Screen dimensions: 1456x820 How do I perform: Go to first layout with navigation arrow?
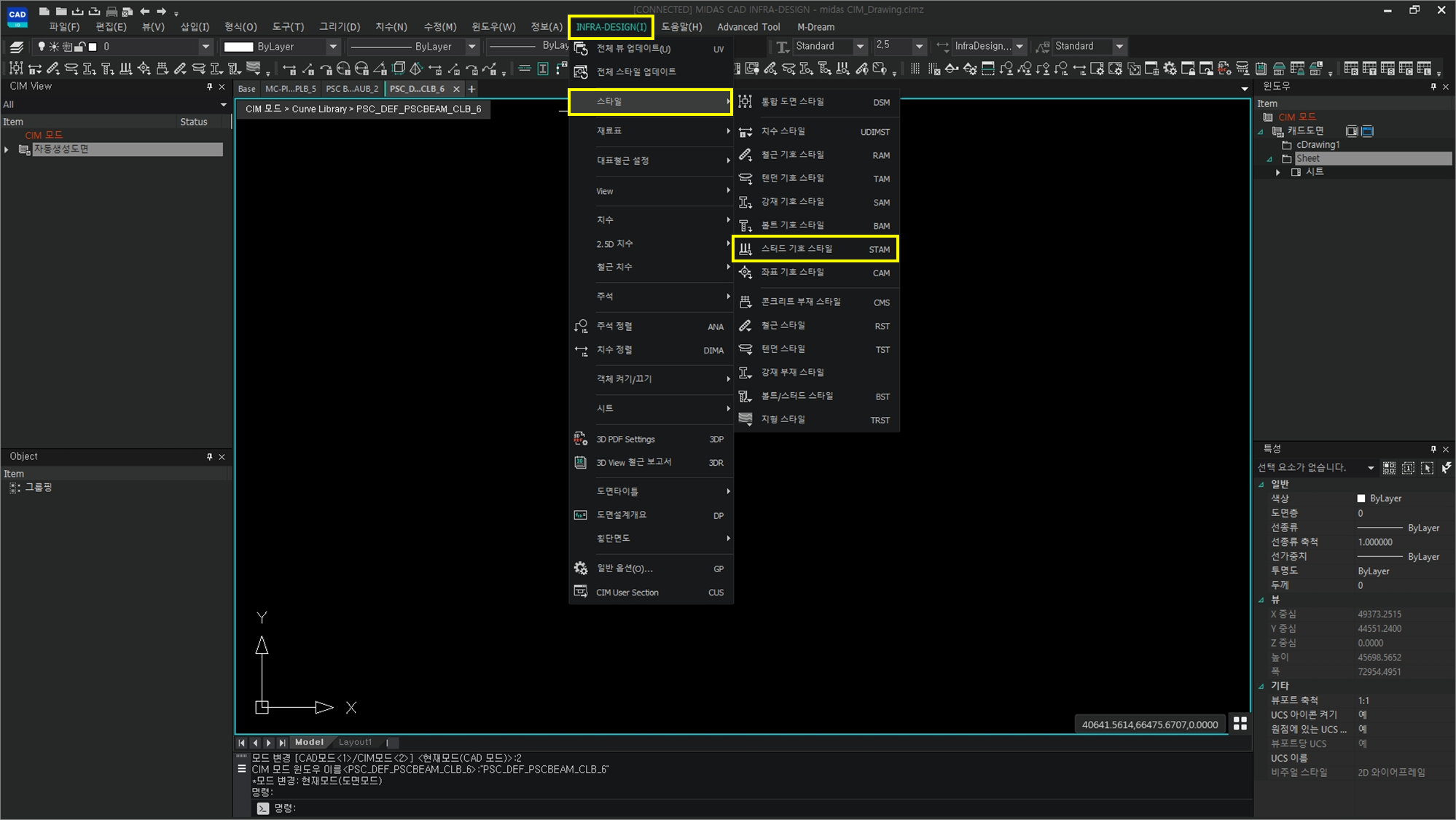(x=241, y=743)
